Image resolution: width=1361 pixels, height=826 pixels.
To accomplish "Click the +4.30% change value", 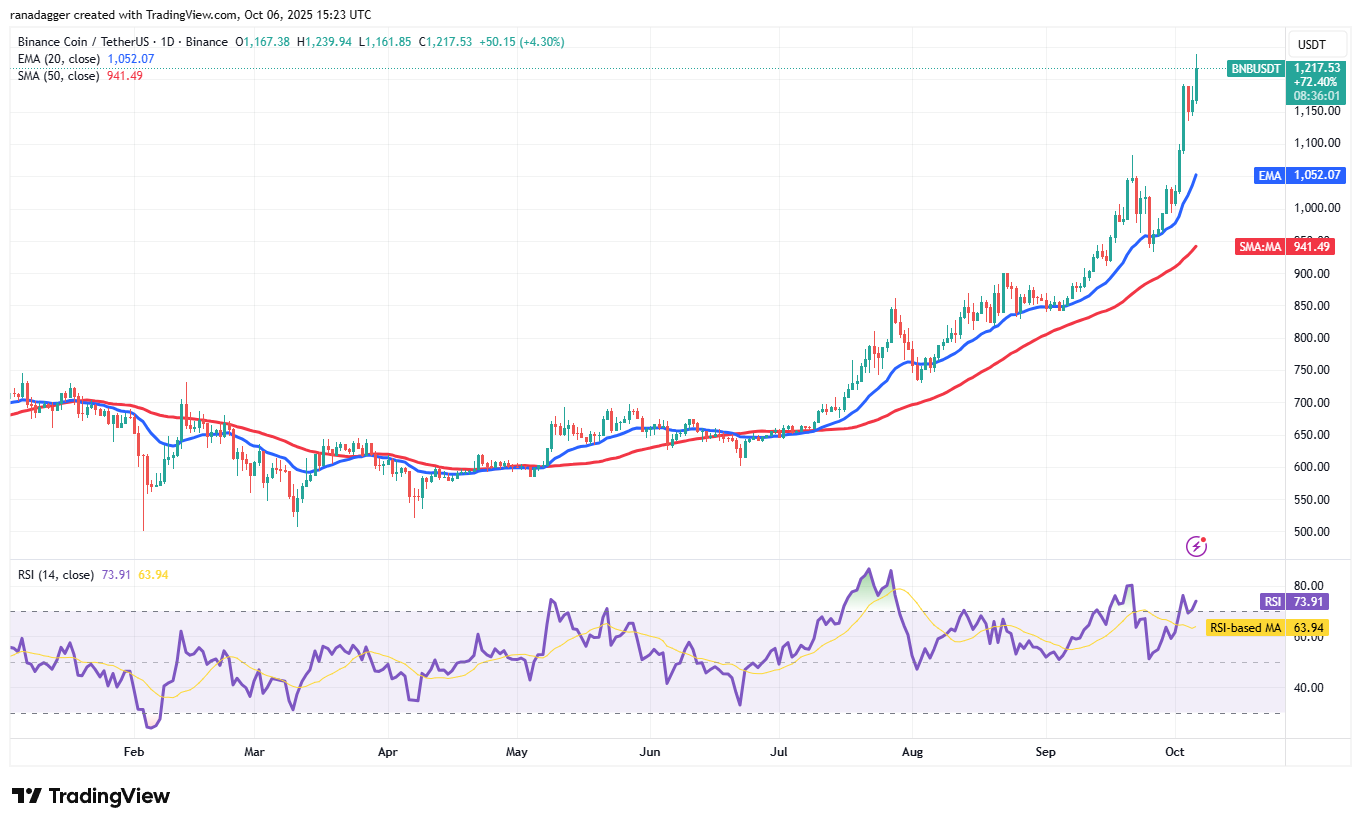I will coord(541,42).
